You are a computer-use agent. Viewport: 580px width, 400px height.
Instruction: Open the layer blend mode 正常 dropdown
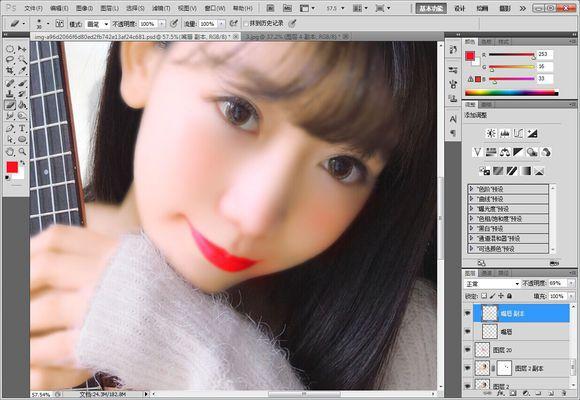(492, 283)
